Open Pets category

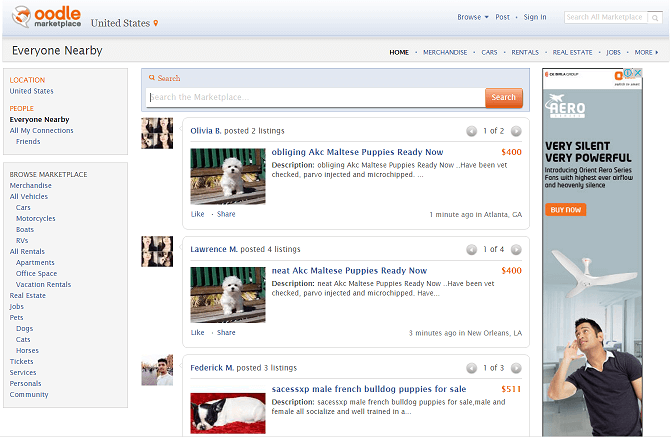[x=16, y=318]
